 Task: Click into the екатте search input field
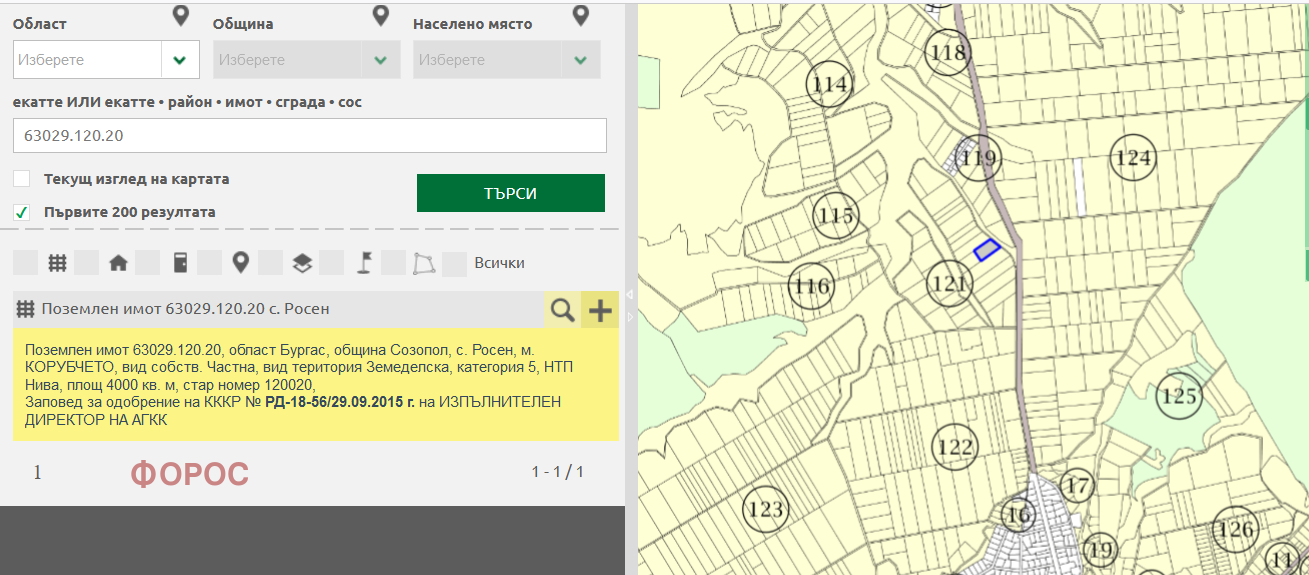(310, 136)
